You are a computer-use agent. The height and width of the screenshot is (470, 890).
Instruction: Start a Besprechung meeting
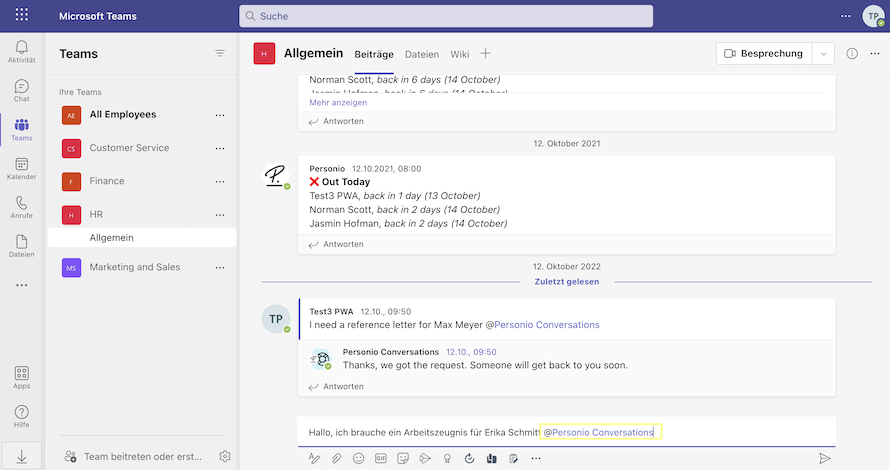point(764,54)
